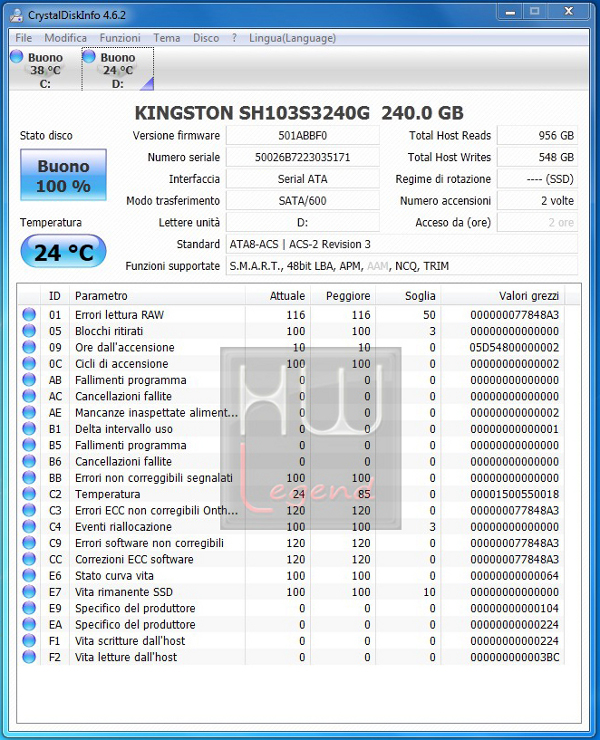Click the status orb for Delta intervallo uso

pyautogui.click(x=29, y=429)
